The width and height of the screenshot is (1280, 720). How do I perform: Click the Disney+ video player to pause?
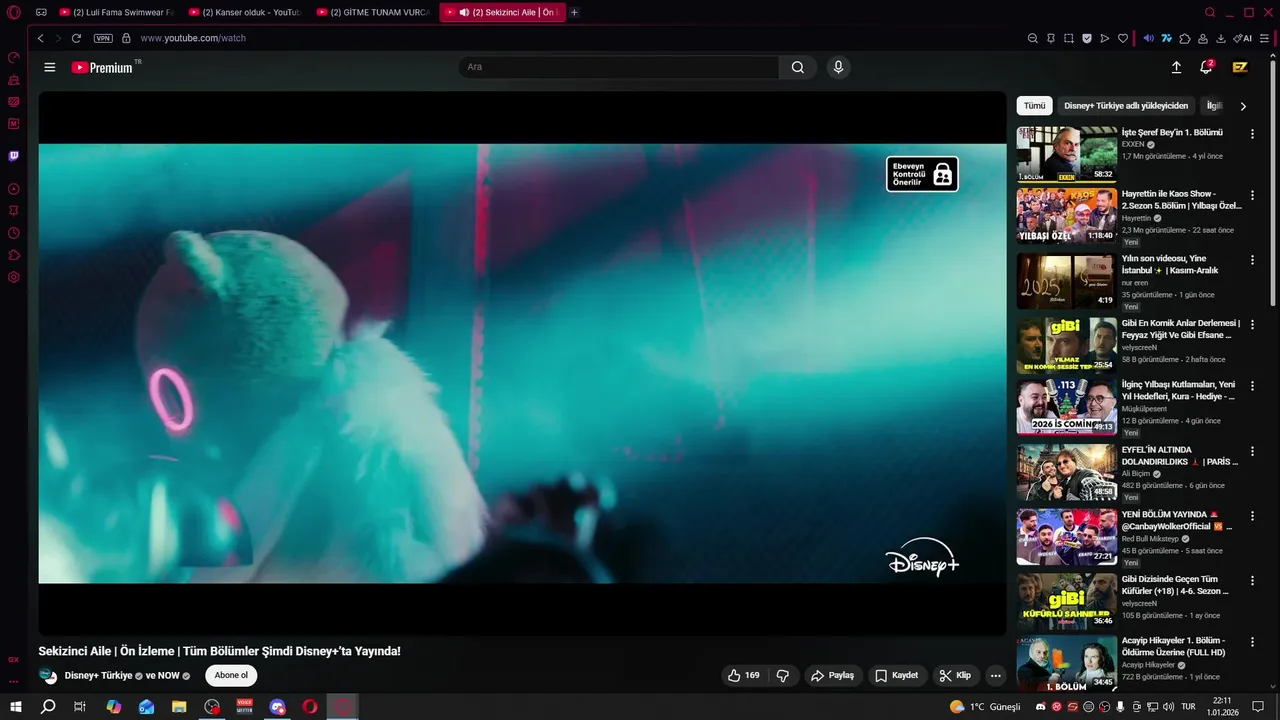[x=522, y=363]
